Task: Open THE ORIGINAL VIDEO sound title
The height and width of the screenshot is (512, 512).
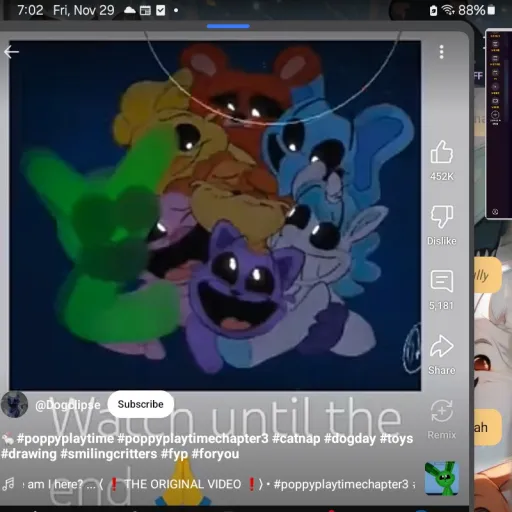Action: [x=182, y=484]
